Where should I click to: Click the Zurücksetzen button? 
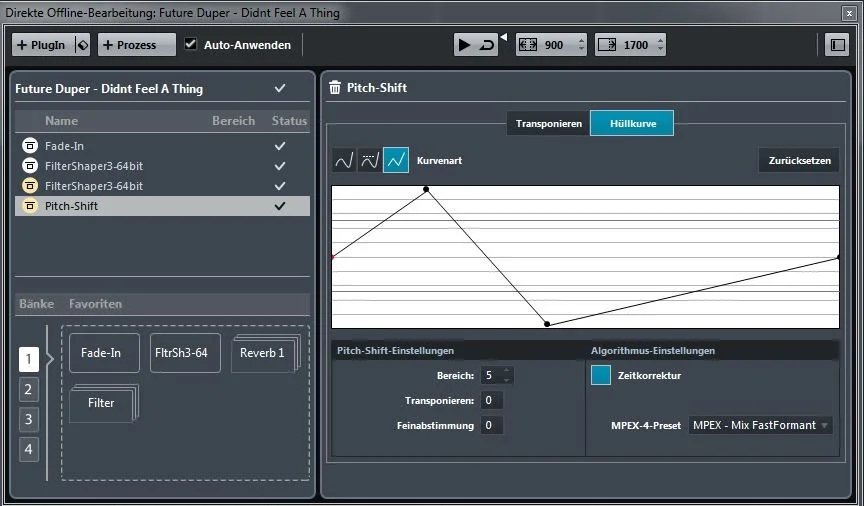pyautogui.click(x=799, y=160)
